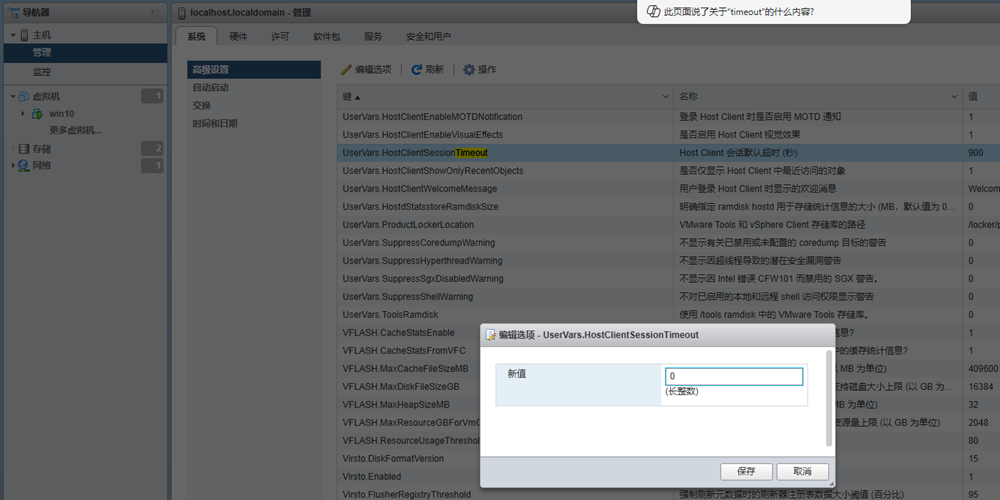This screenshot has height=500, width=1000.
Task: Open the Name column header dropdown
Action: [x=955, y=97]
